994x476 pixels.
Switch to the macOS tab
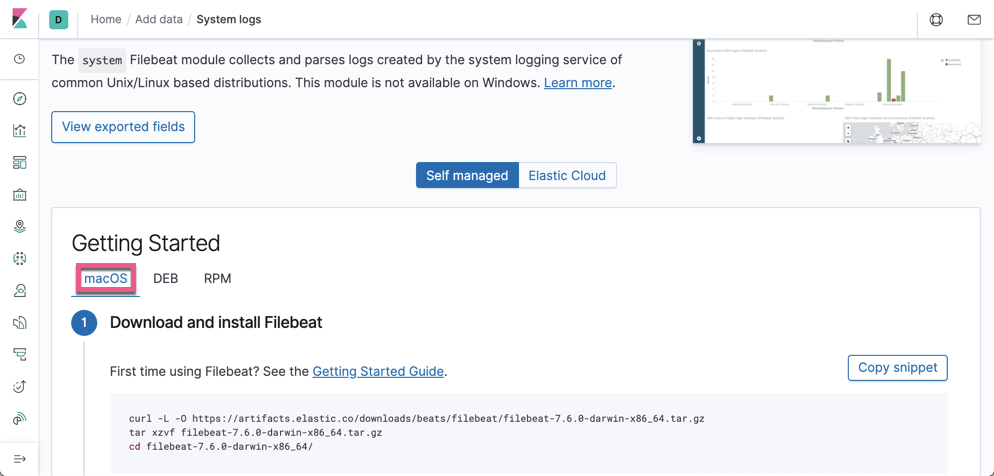pyautogui.click(x=106, y=278)
